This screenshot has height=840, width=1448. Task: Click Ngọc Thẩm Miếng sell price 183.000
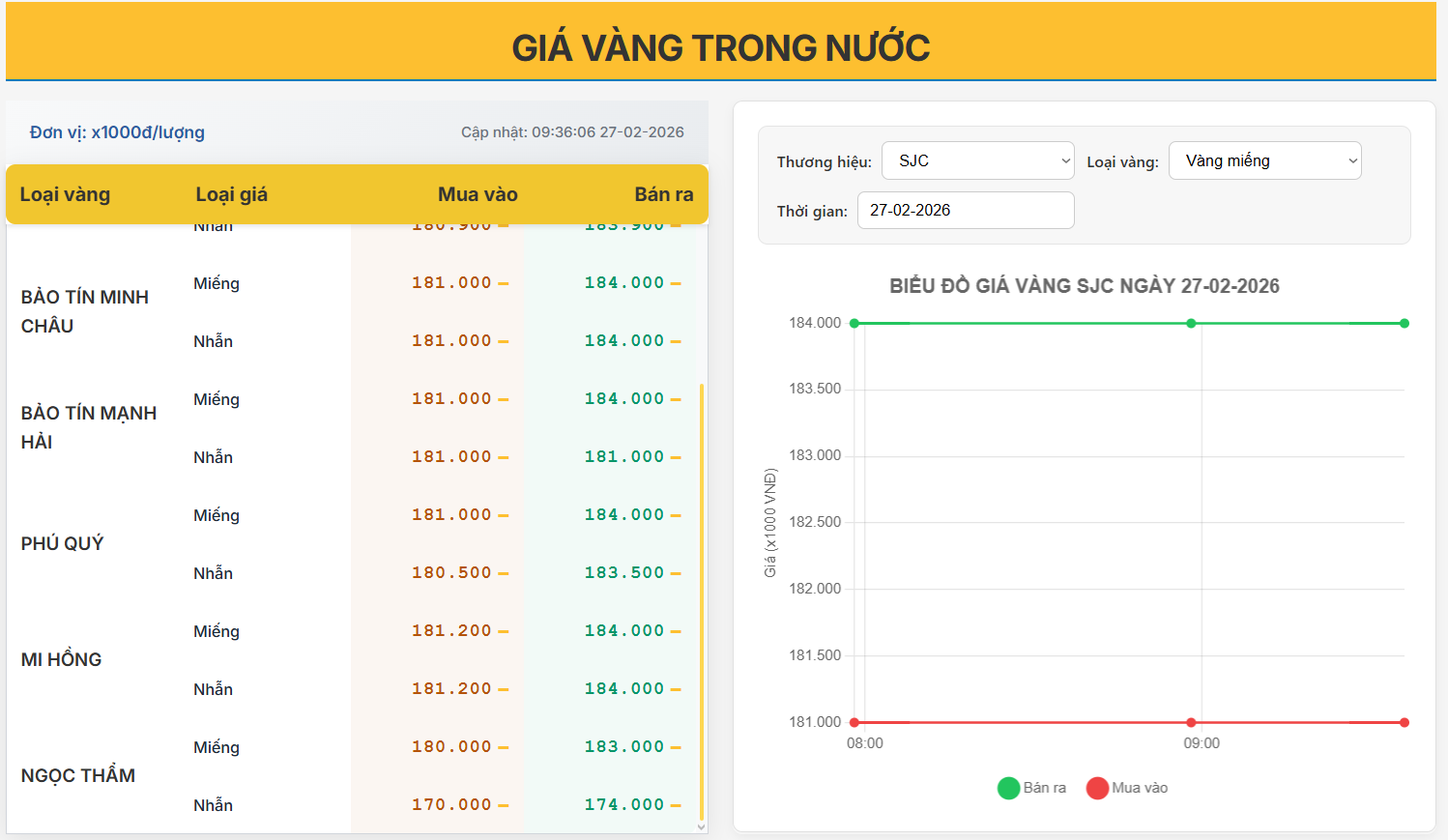tap(624, 746)
